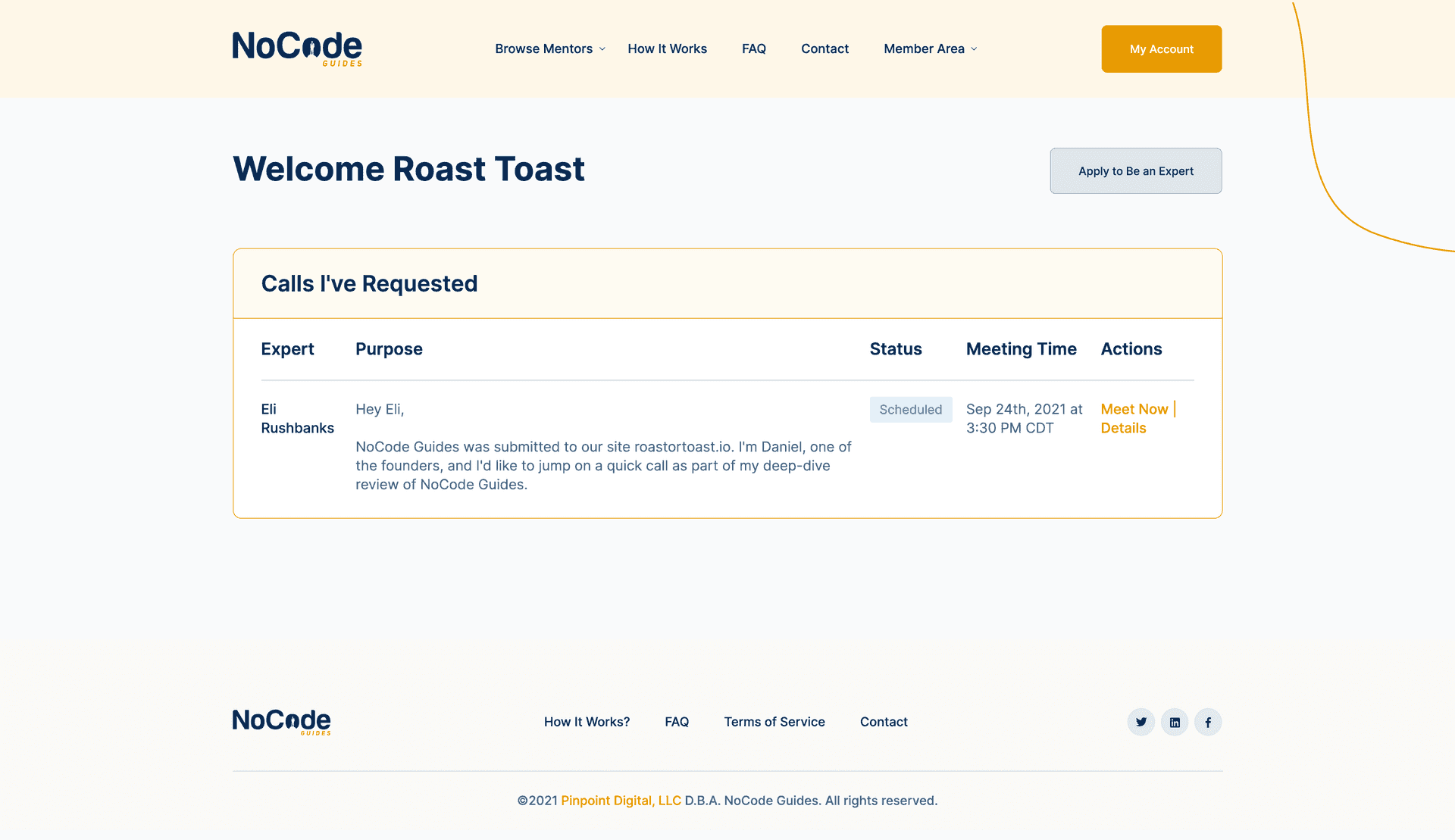Open Terms of Service link
The image size is (1455, 840).
pyautogui.click(x=774, y=722)
